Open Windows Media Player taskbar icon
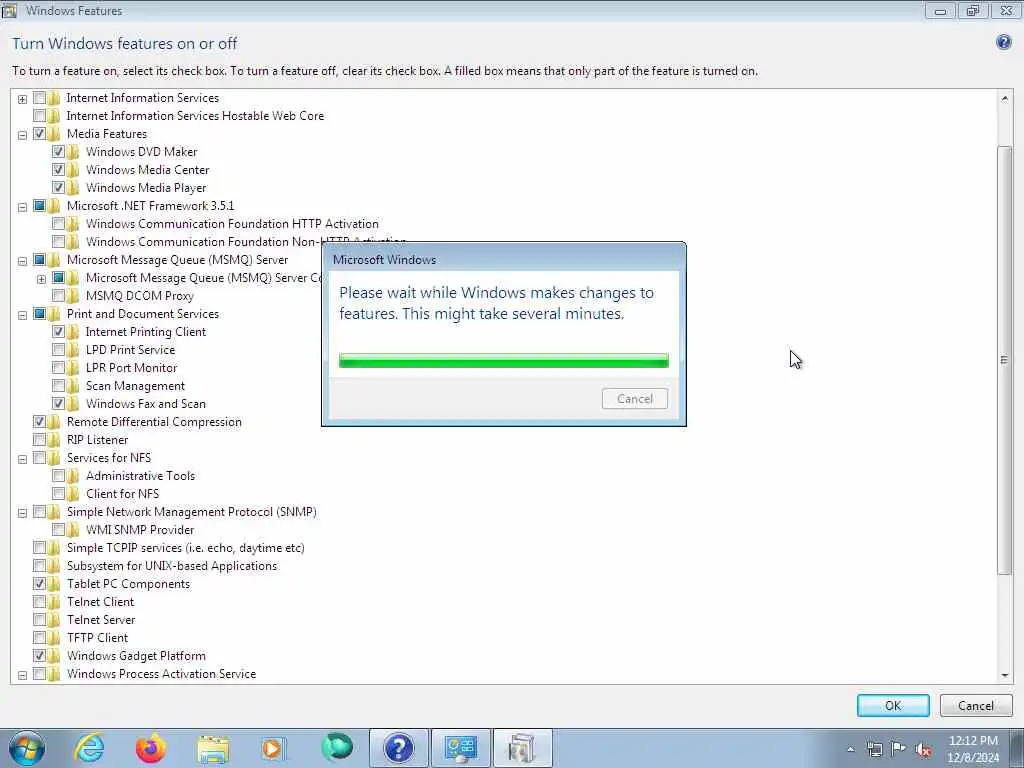This screenshot has width=1024, height=768. click(273, 748)
